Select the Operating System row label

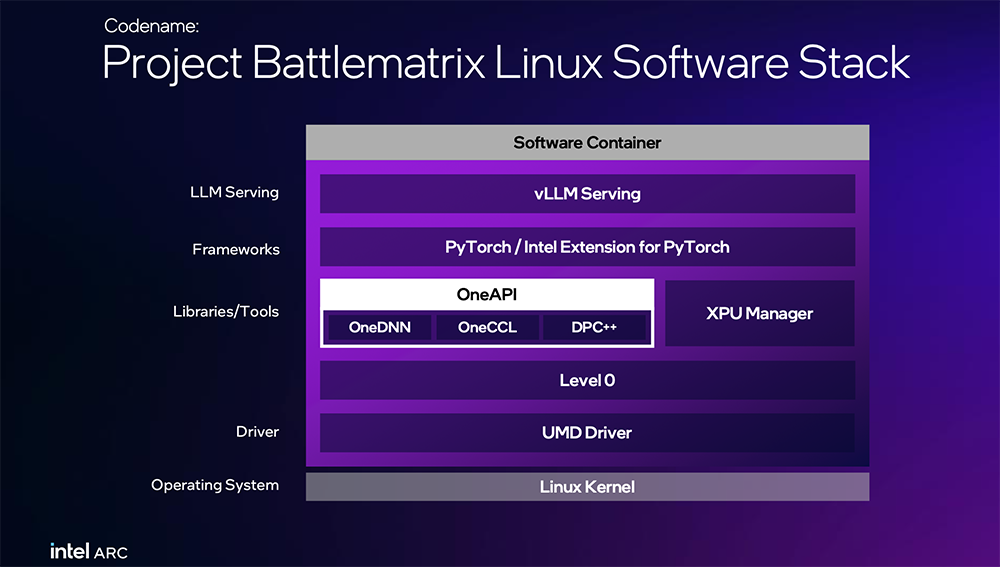[215, 485]
